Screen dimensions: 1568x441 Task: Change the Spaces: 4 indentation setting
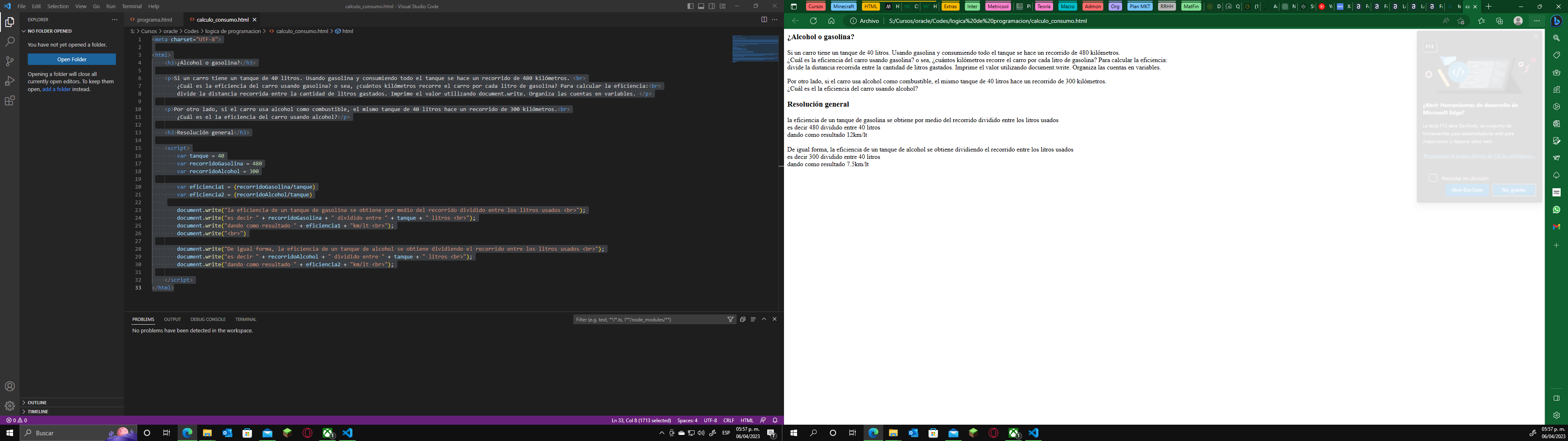[x=687, y=420]
